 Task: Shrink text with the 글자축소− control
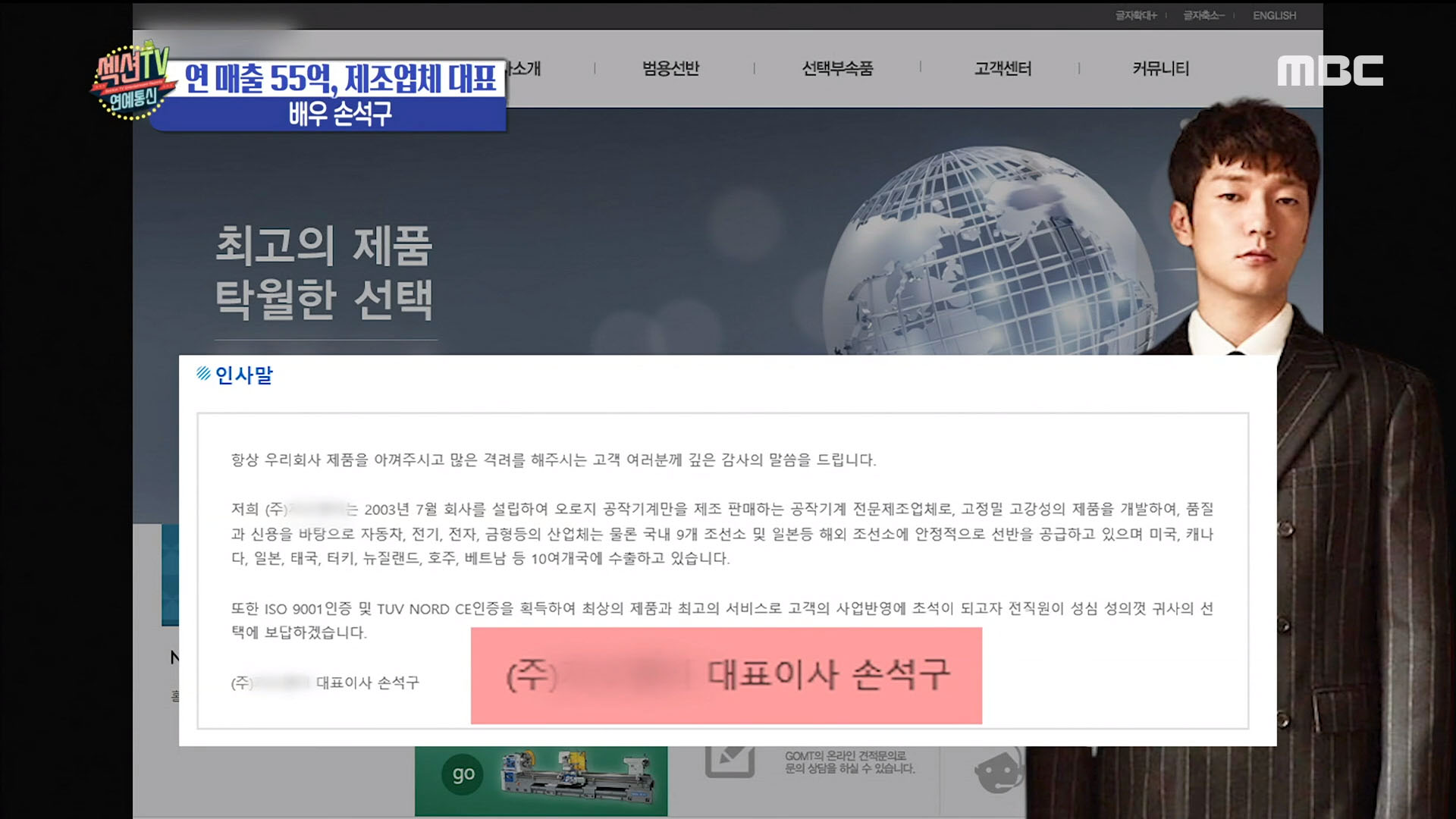(1204, 15)
